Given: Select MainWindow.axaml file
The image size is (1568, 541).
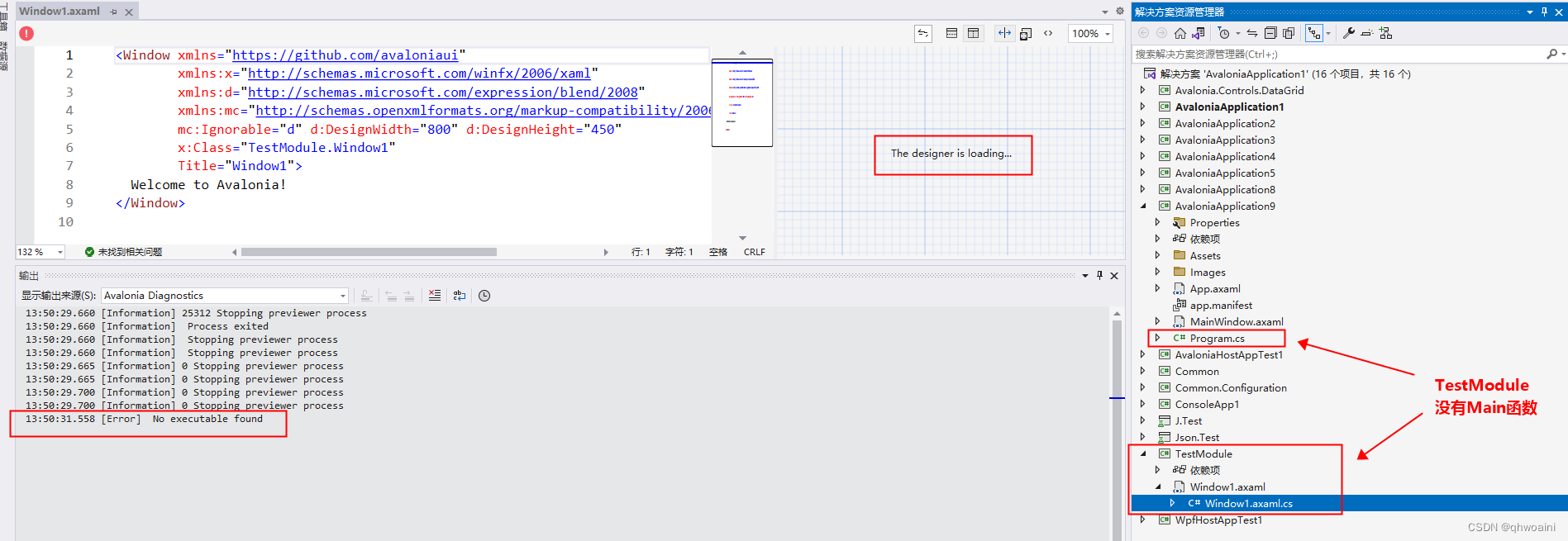Looking at the screenshot, I should point(1236,322).
